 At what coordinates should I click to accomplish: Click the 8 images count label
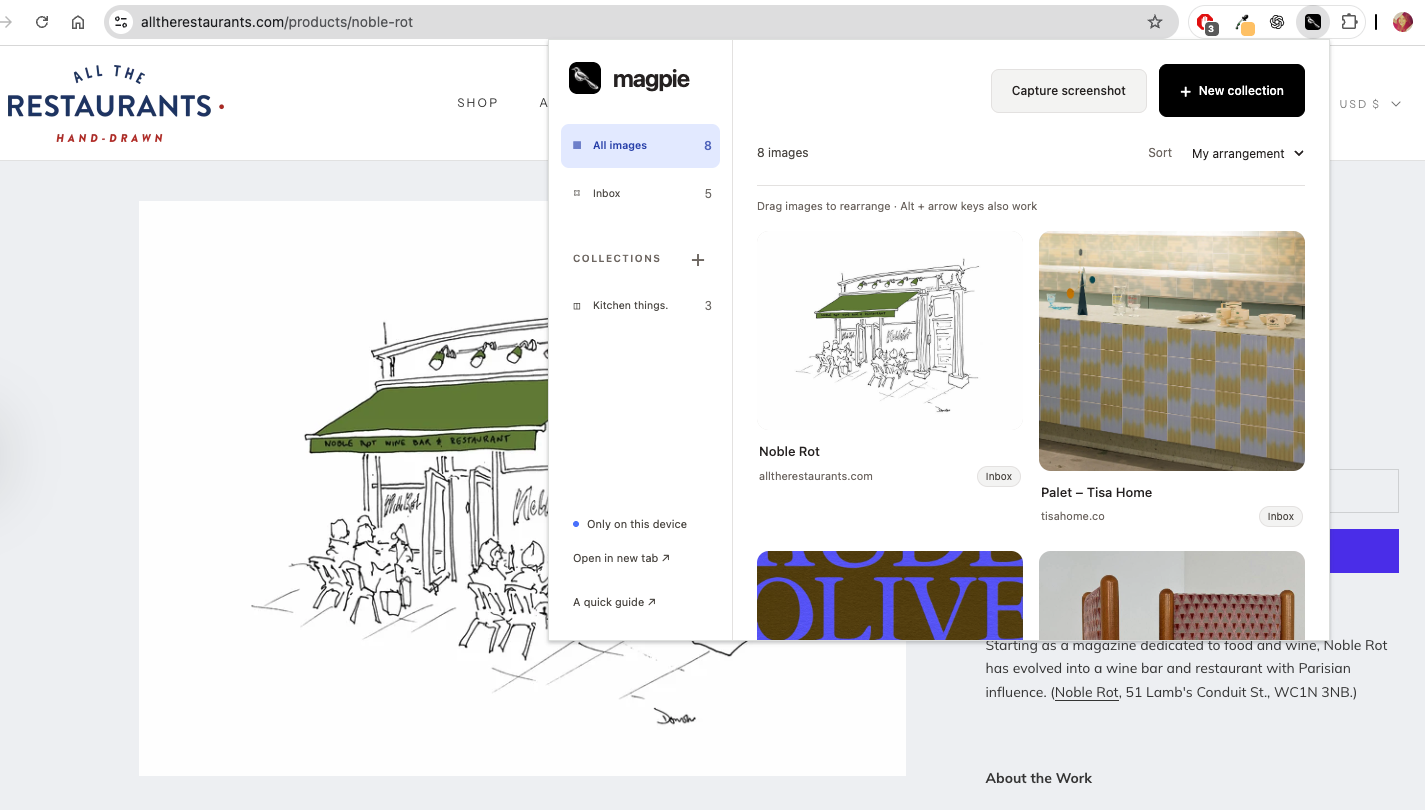click(783, 153)
